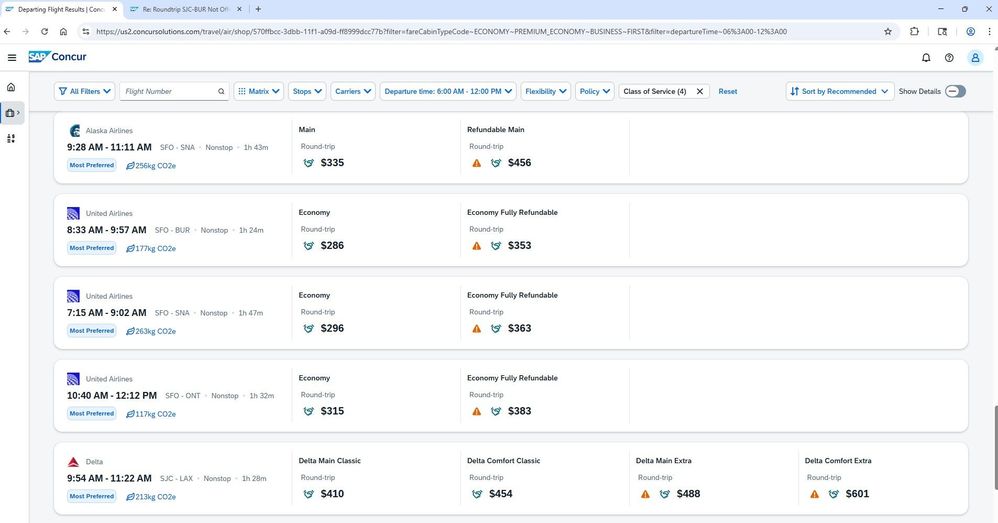This screenshot has width=998, height=523.
Task: Open the help question mark icon
Action: [x=949, y=57]
